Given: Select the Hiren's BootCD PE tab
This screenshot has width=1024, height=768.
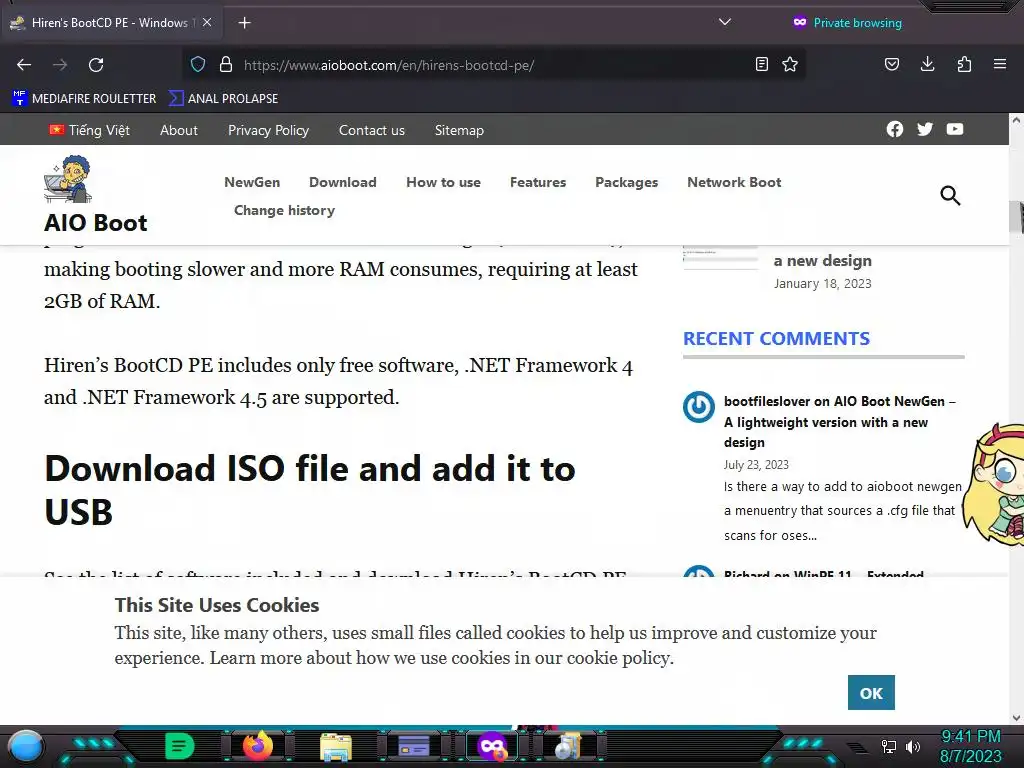Looking at the screenshot, I should pos(111,23).
